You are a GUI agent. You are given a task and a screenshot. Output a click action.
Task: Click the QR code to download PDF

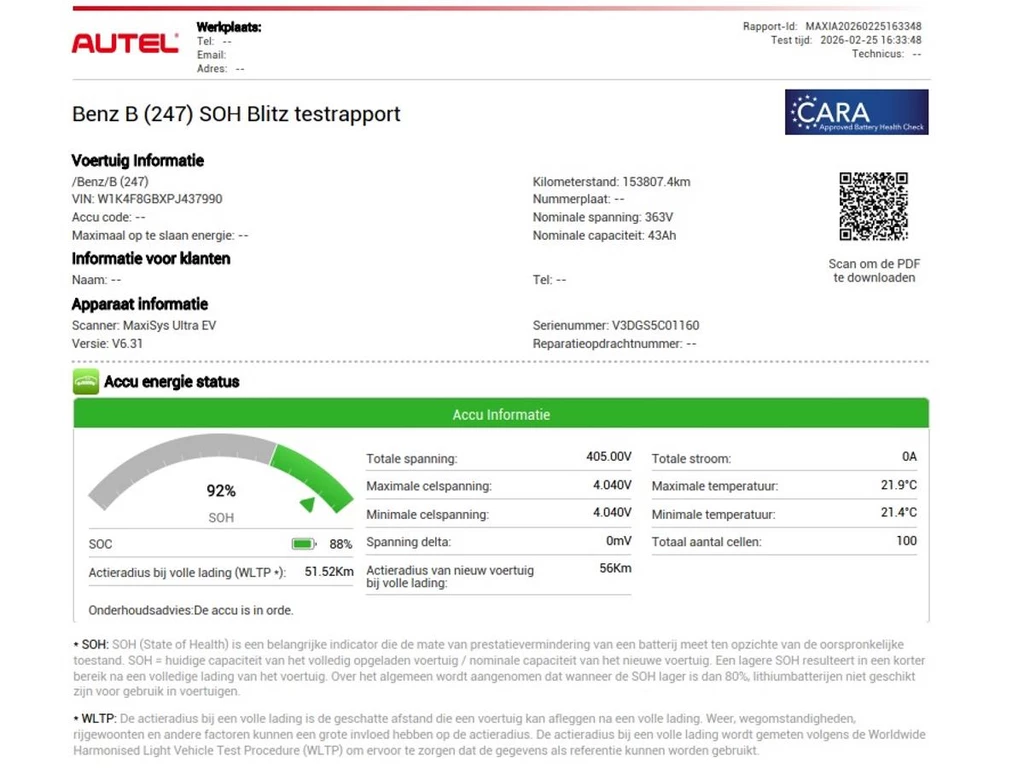point(873,206)
